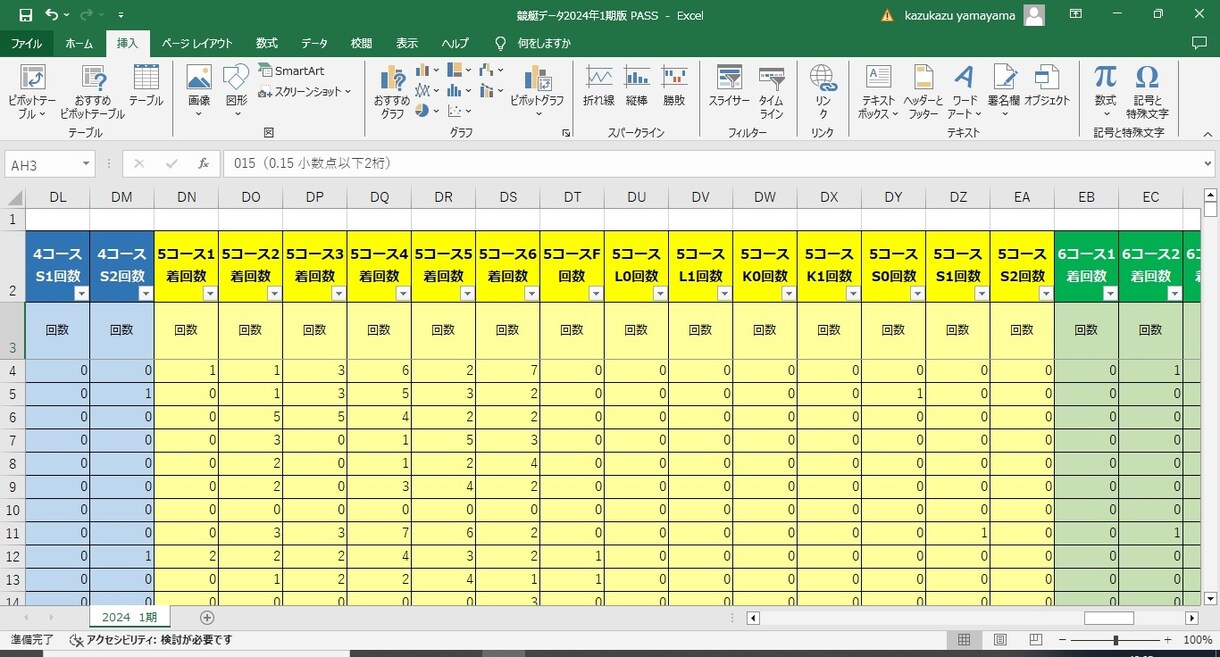
Task: Add a 縦棒 column sparkline
Action: pyautogui.click(x=637, y=86)
